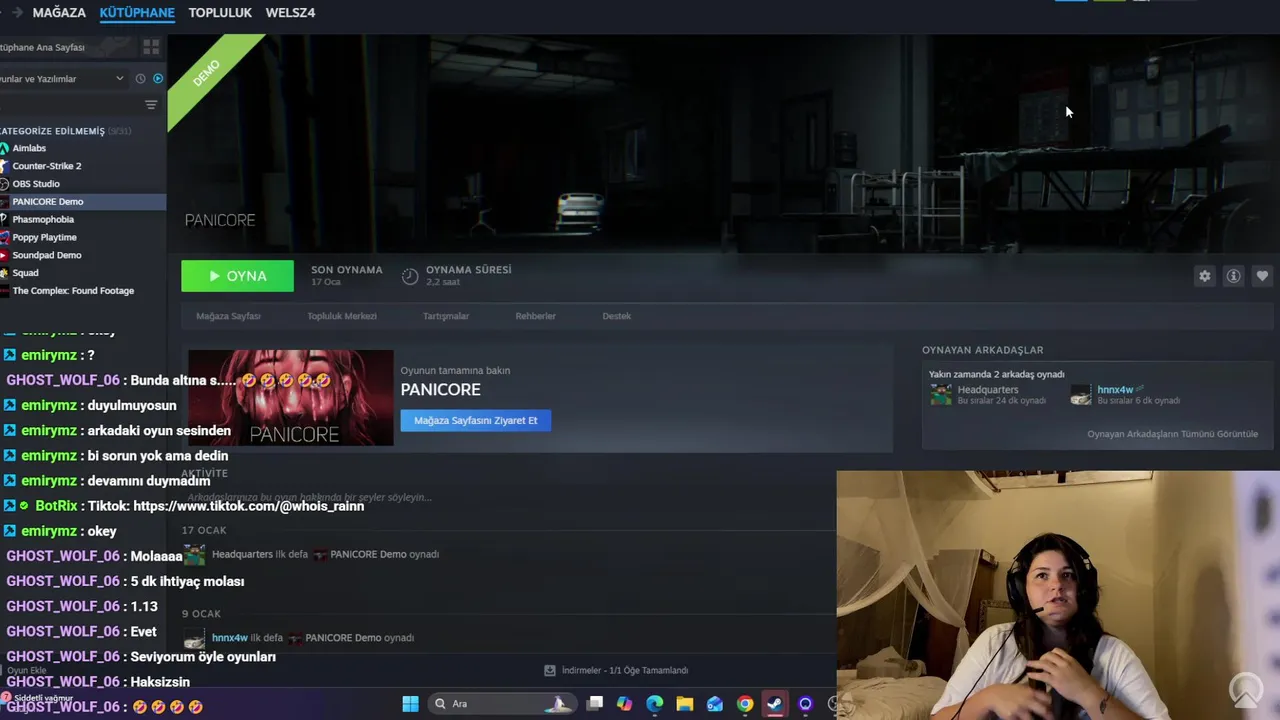Expand the Oyunlar ve Yazılımlar dropdown
This screenshot has width=1280, height=720.
pyautogui.click(x=62, y=79)
